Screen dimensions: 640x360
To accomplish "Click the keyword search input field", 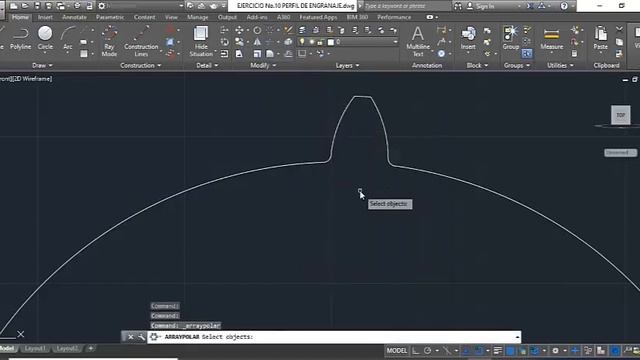I will tap(407, 6).
